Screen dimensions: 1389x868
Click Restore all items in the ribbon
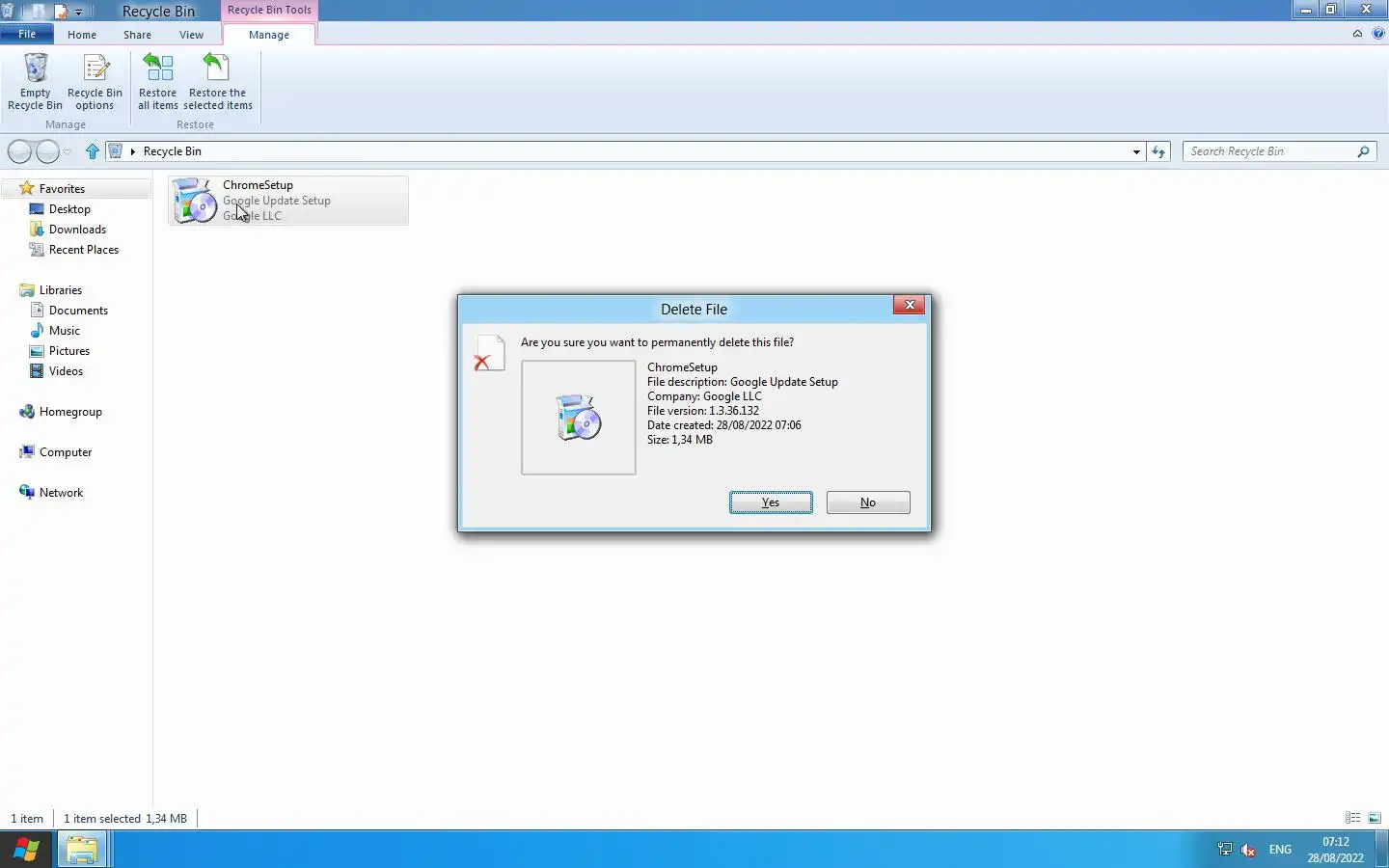tap(158, 81)
